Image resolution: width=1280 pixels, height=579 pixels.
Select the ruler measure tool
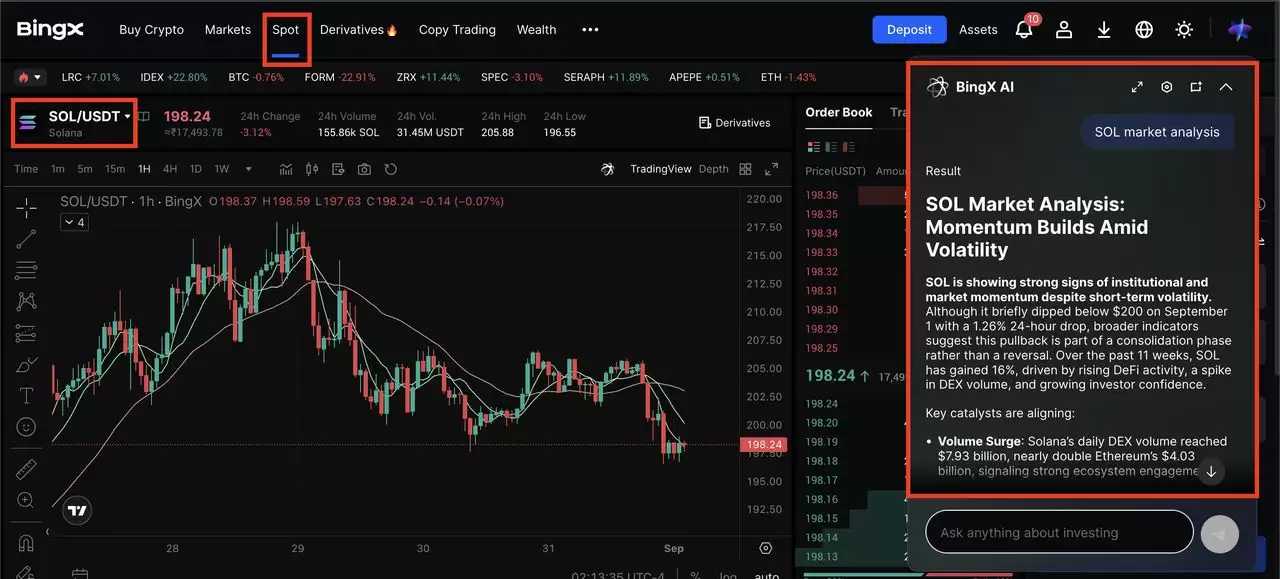click(27, 469)
